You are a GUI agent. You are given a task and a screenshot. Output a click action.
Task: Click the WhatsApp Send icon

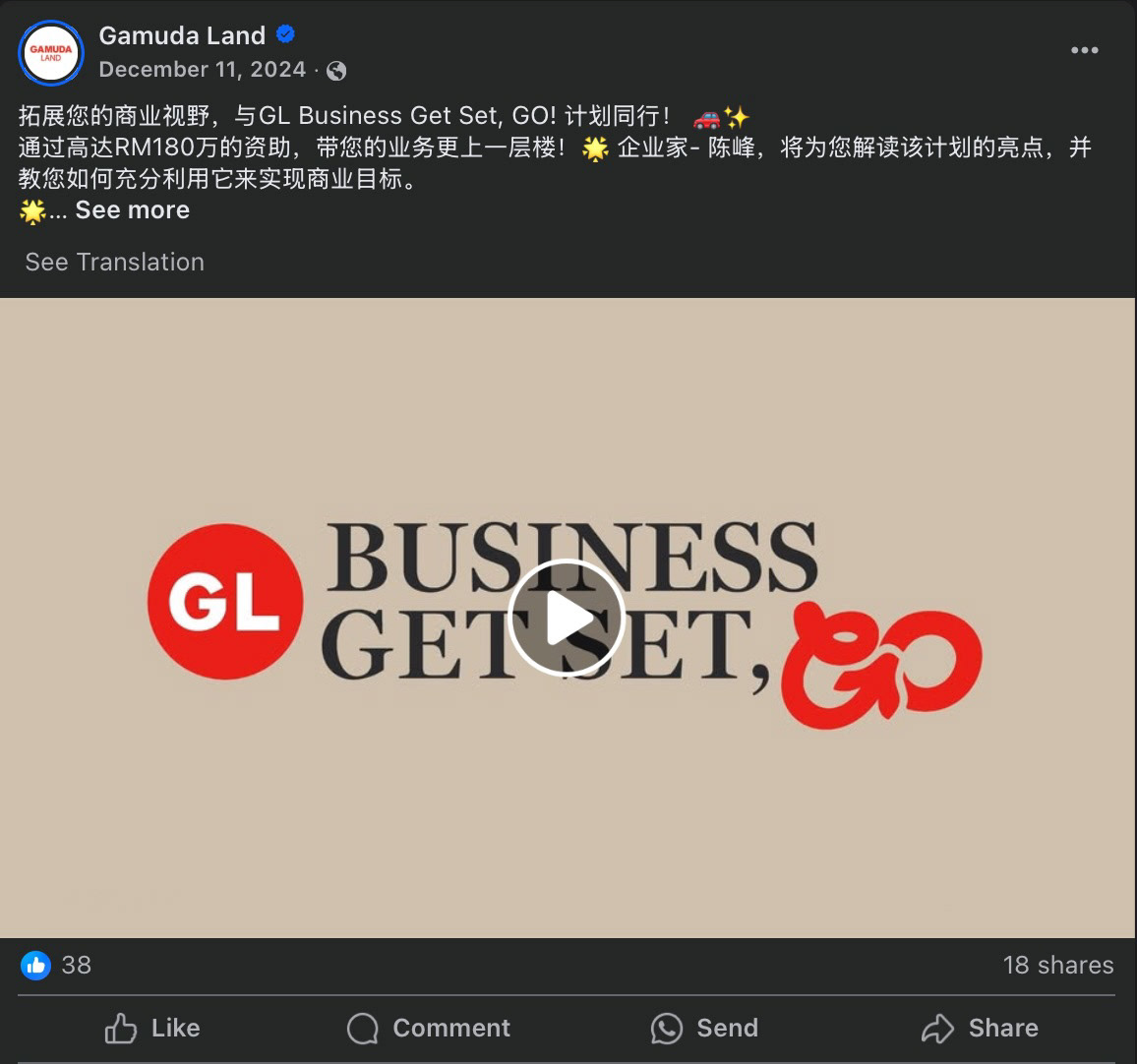point(667,1028)
